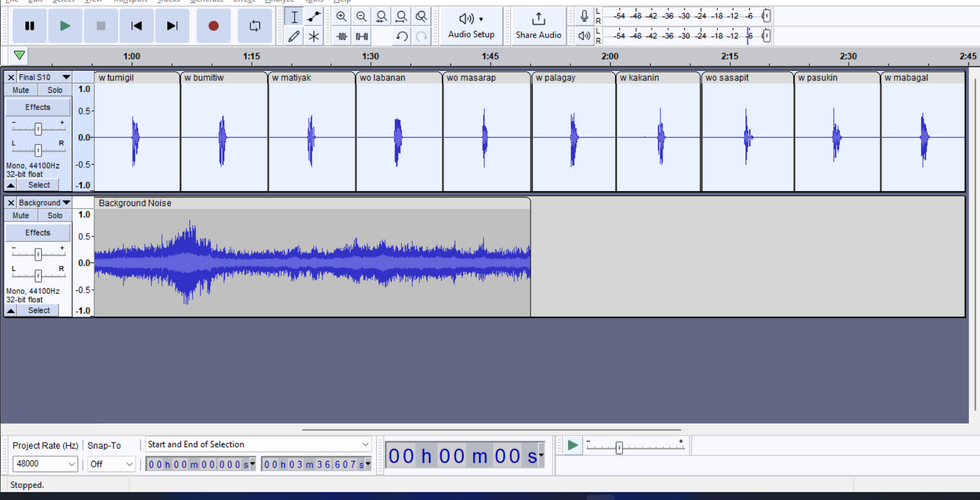Click the Background track gain slider
The image size is (980, 500).
tap(38, 254)
